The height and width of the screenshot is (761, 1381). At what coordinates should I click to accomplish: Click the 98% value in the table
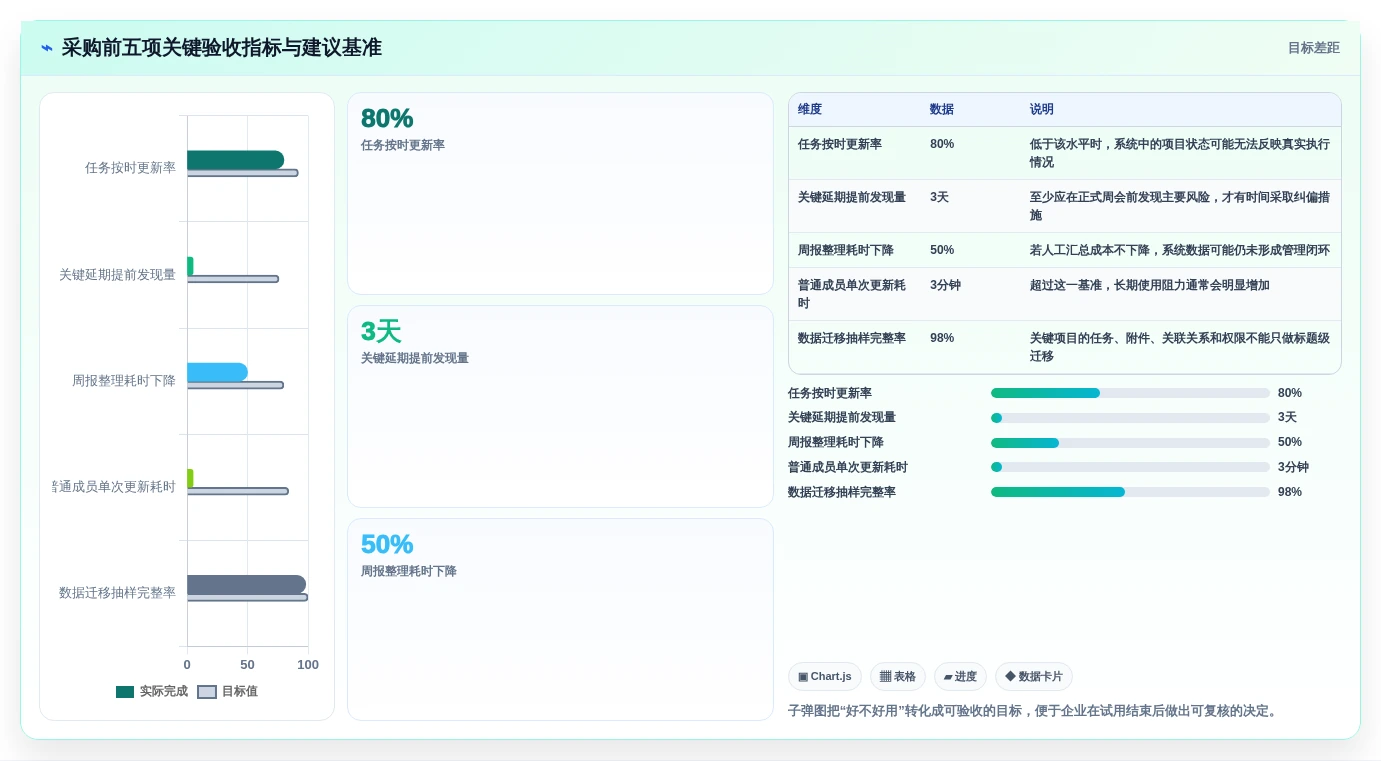pos(942,338)
